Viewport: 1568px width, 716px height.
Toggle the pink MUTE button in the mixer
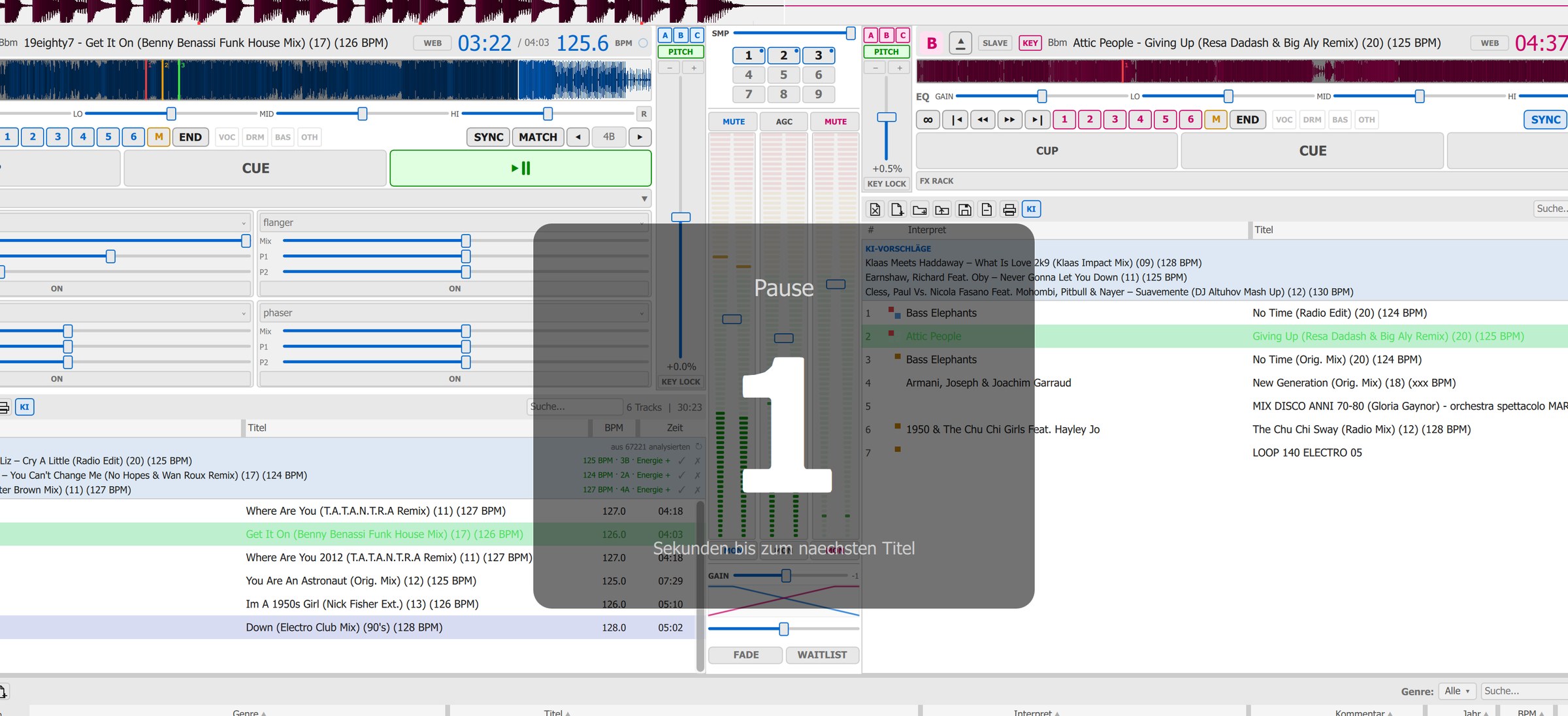835,122
